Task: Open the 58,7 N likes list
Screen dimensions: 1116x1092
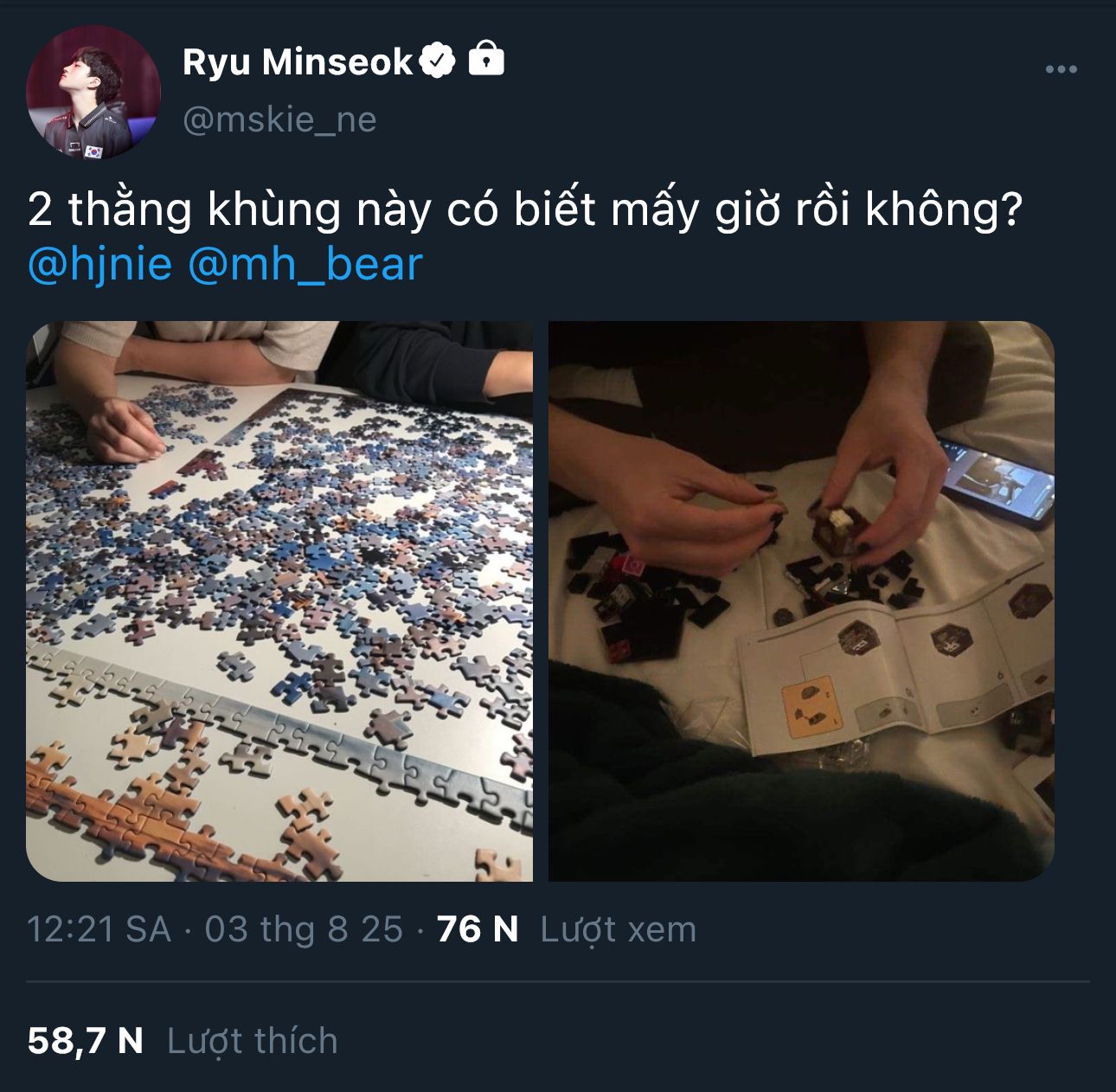Action: coord(85,1041)
